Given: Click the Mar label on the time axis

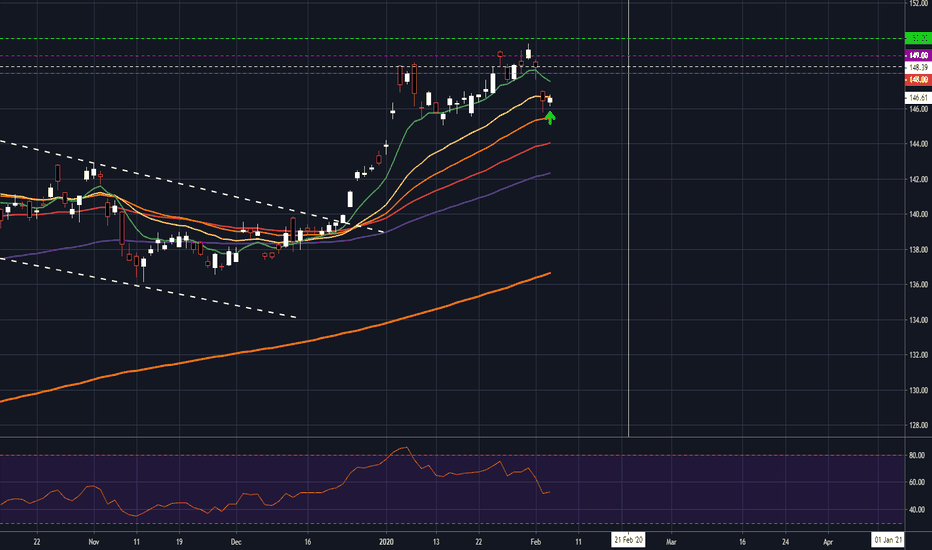Looking at the screenshot, I should coord(671,542).
